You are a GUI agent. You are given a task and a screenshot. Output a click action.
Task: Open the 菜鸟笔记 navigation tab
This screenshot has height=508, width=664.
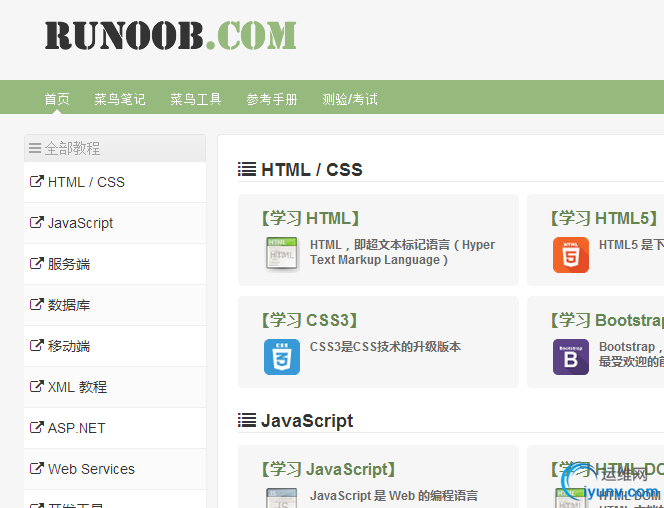tap(119, 99)
